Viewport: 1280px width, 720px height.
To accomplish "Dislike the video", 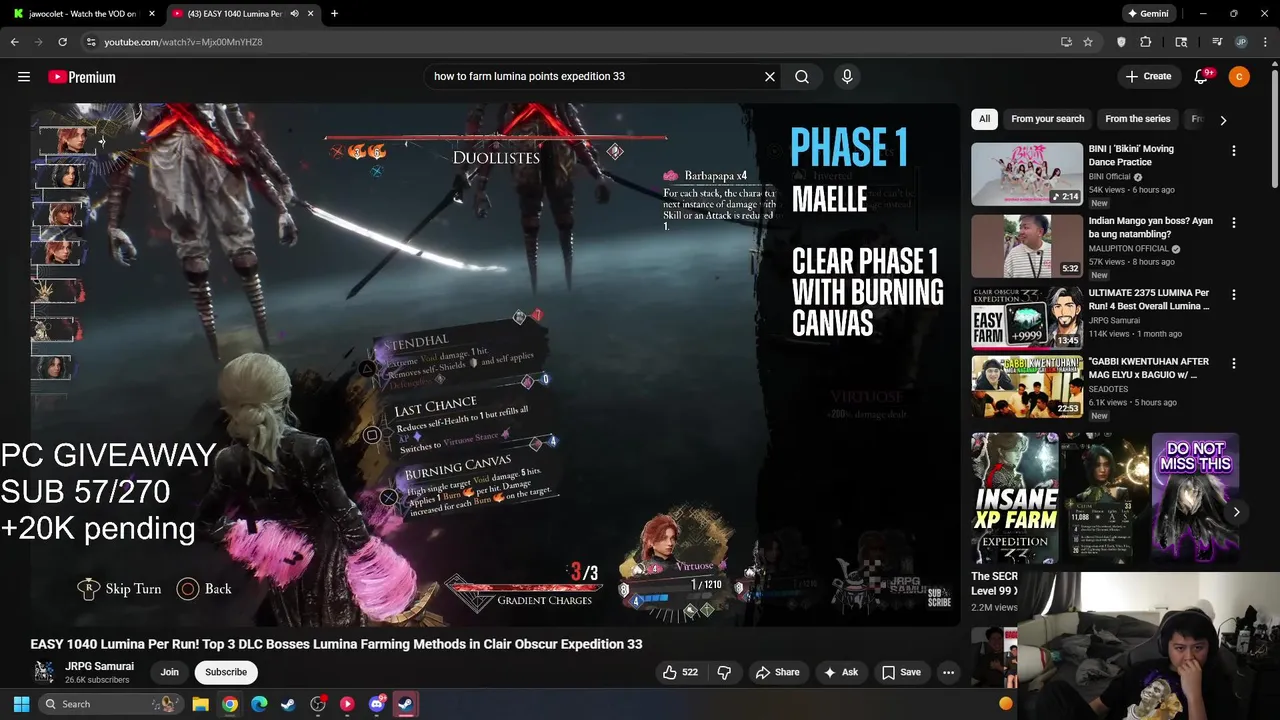I will [725, 672].
